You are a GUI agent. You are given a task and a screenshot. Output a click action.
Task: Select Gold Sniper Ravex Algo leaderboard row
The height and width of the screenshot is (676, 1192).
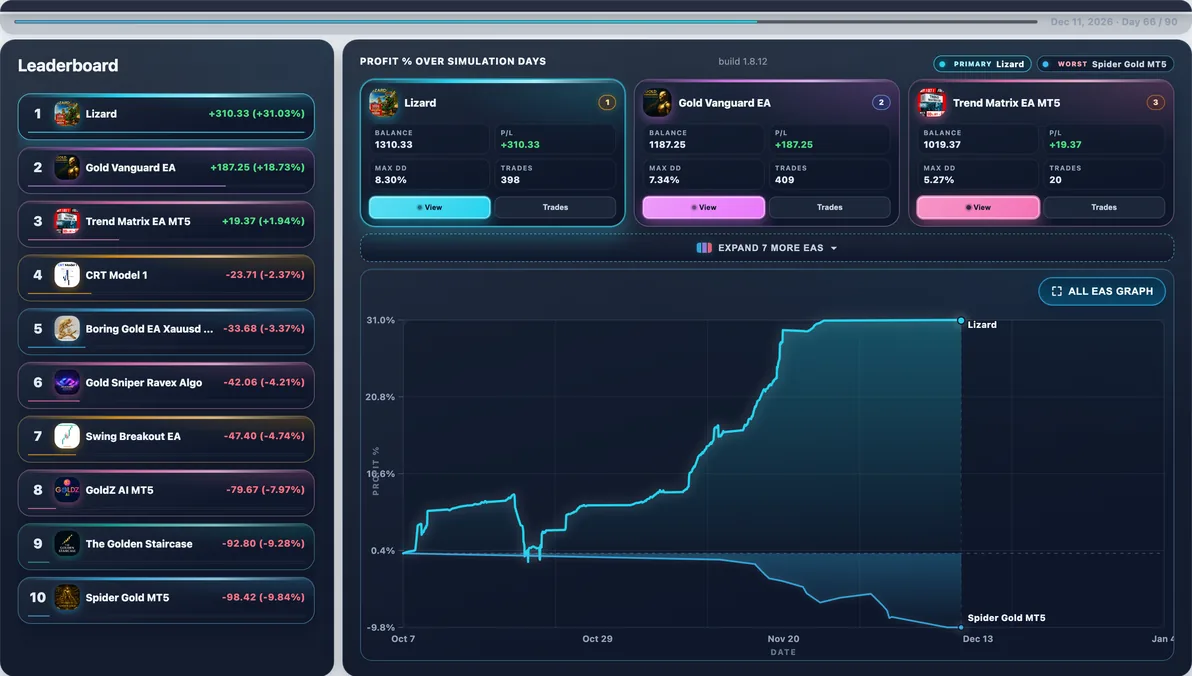[x=166, y=386]
